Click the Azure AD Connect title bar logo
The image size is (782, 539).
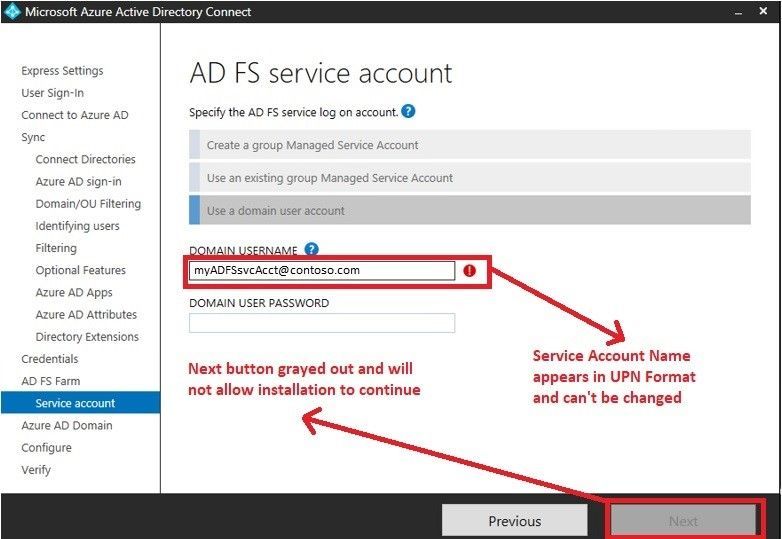(12, 11)
